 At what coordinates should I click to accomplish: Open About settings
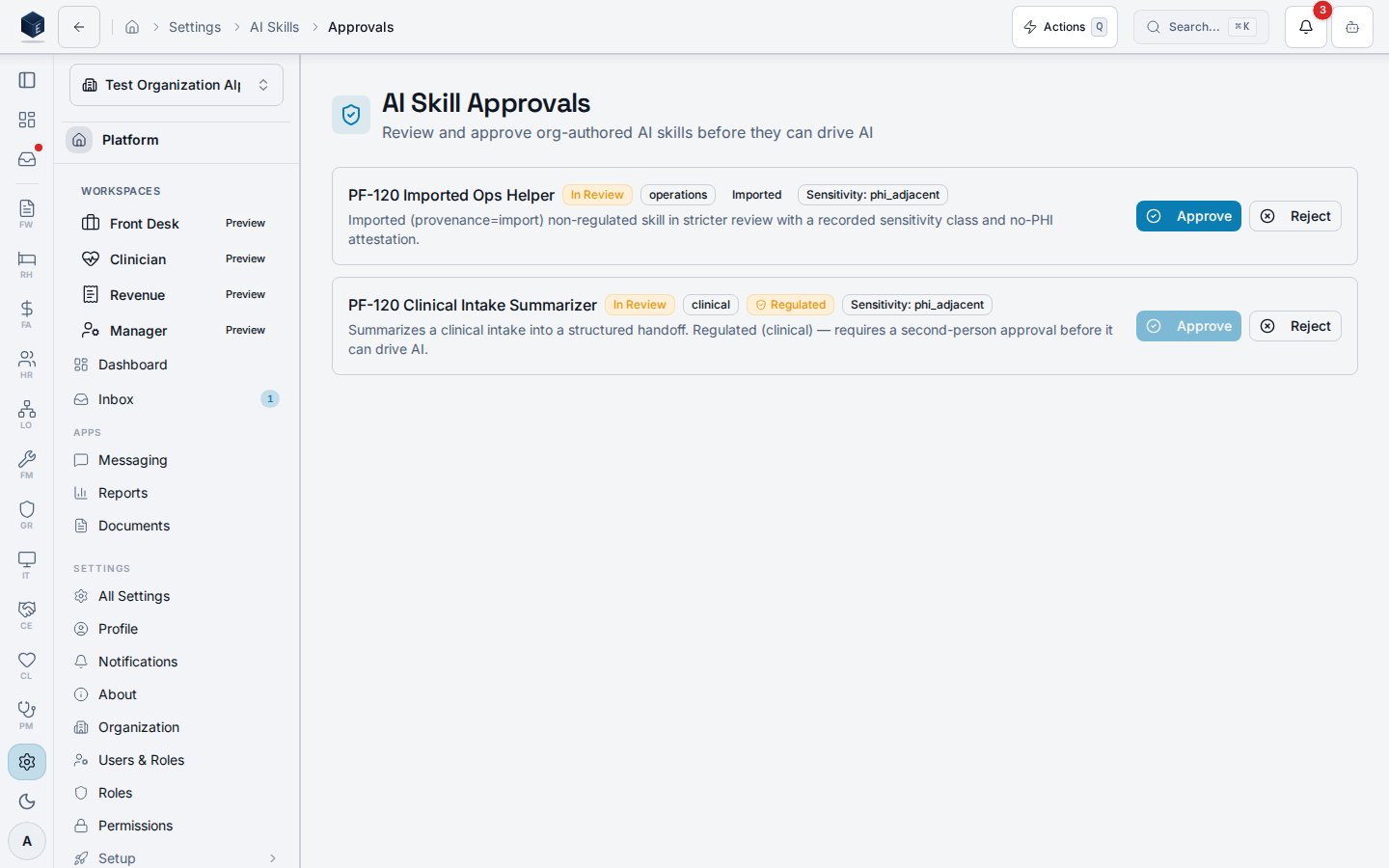(177, 694)
